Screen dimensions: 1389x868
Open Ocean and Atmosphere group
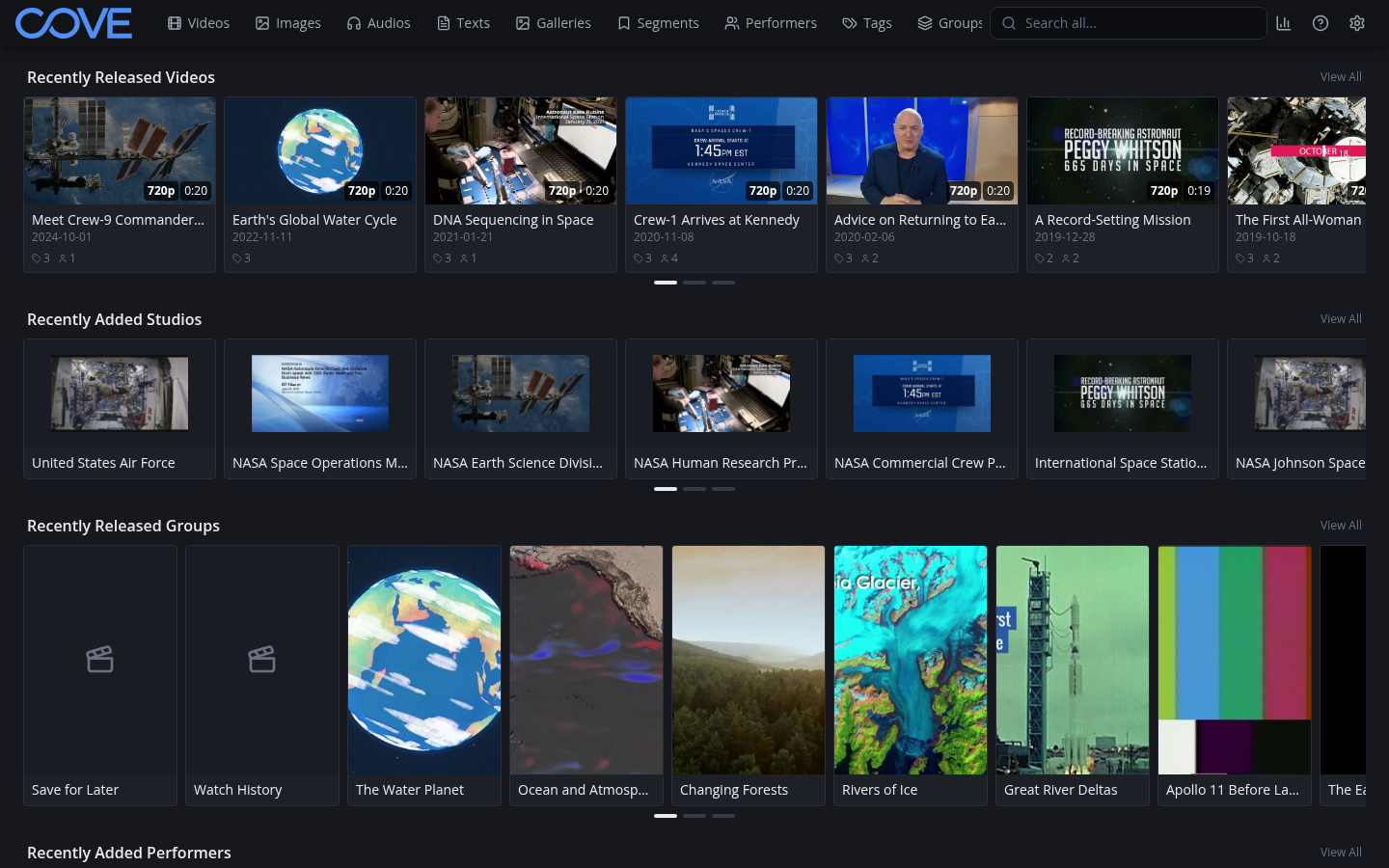point(586,675)
